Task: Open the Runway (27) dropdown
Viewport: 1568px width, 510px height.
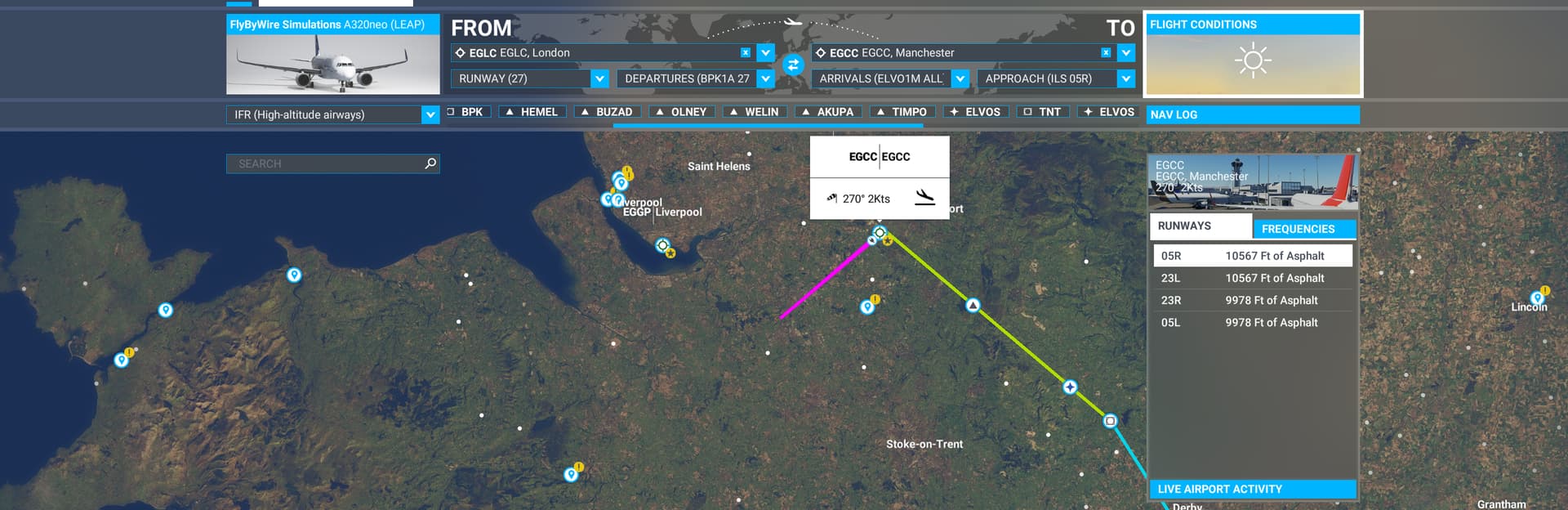Action: [x=599, y=78]
